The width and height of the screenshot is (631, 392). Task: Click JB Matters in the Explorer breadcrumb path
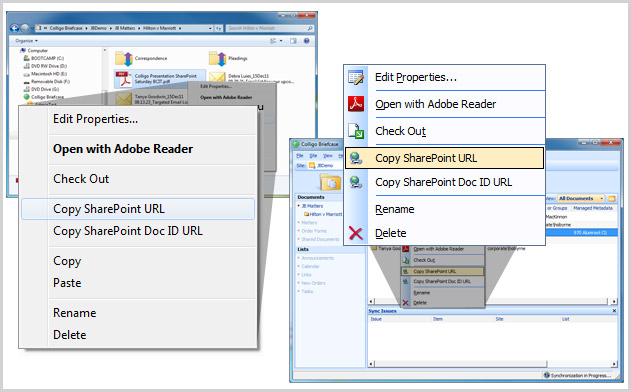click(125, 28)
